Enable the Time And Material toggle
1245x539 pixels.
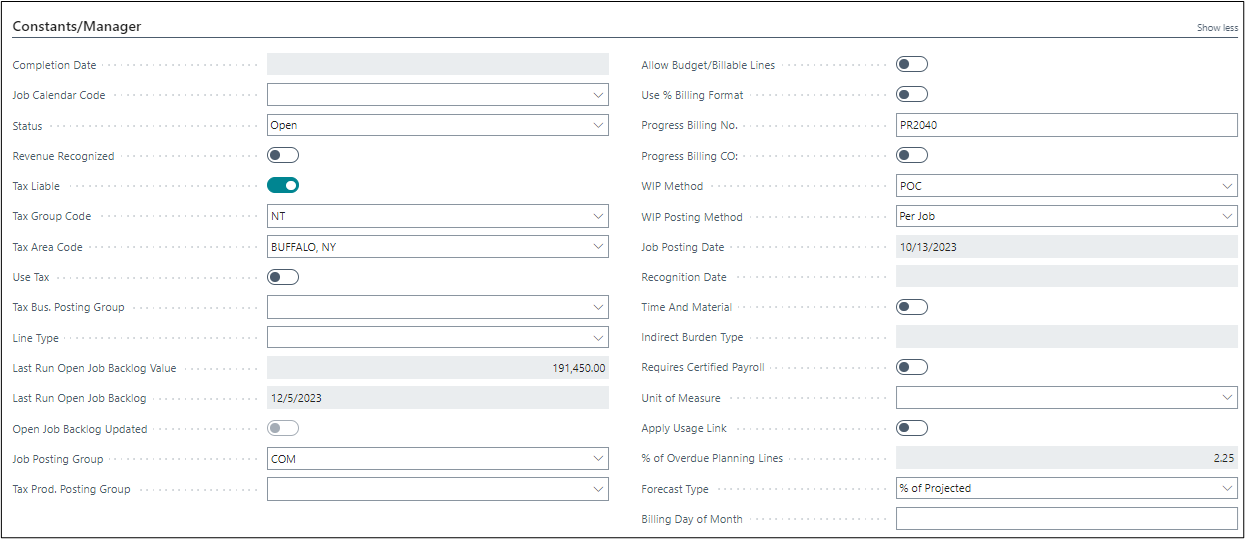[912, 307]
